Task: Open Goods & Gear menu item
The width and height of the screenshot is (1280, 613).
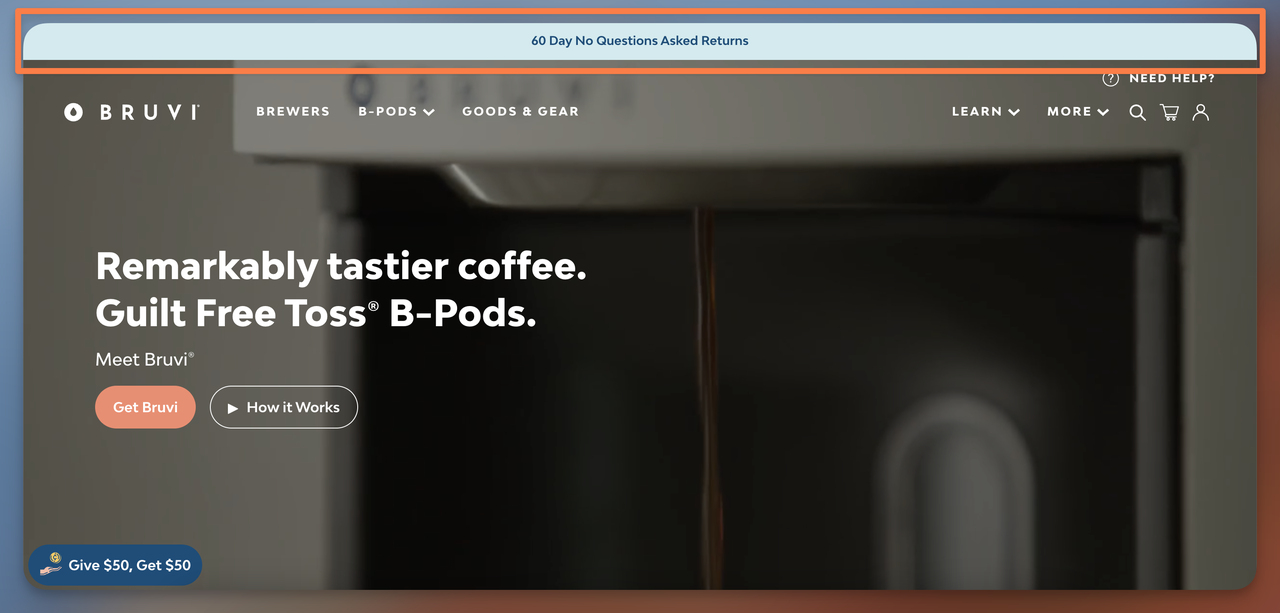Action: tap(520, 112)
